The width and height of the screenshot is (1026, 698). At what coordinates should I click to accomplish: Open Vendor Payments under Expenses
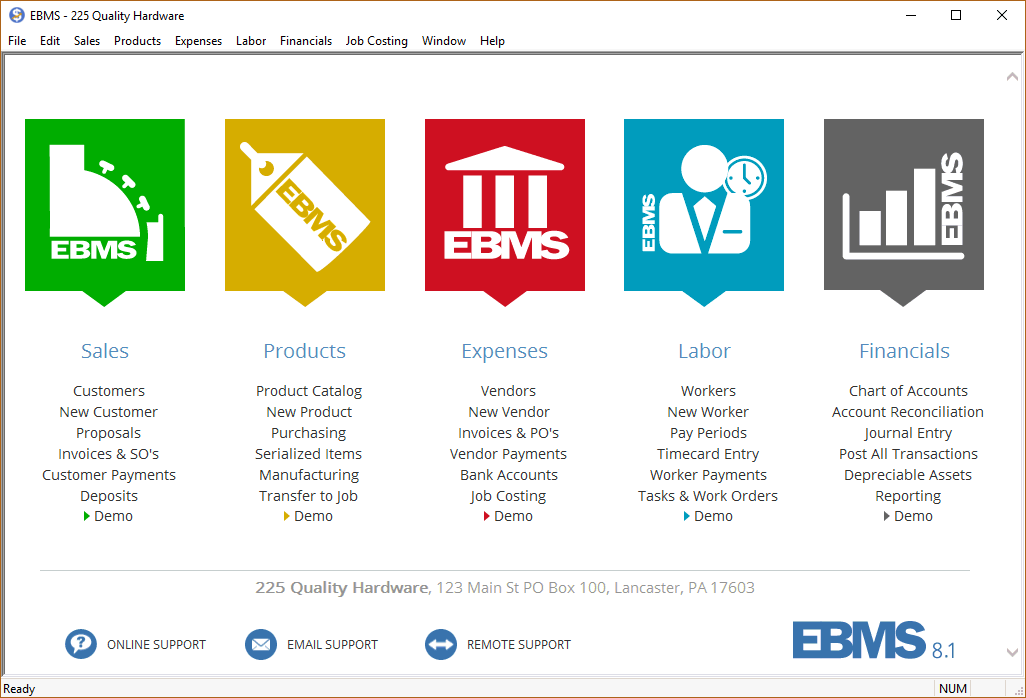tap(508, 454)
